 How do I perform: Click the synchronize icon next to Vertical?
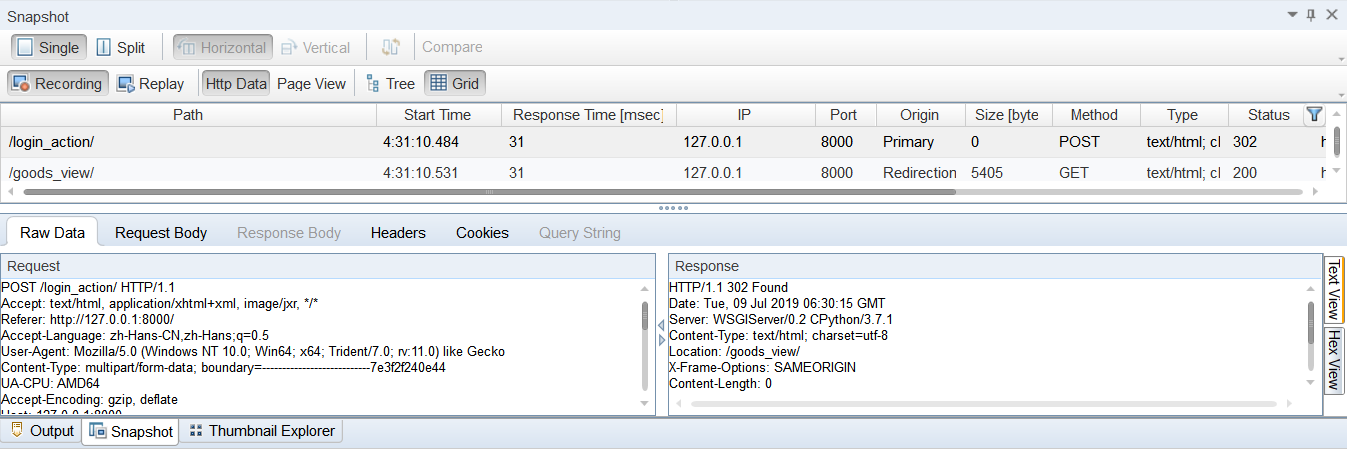click(x=390, y=47)
